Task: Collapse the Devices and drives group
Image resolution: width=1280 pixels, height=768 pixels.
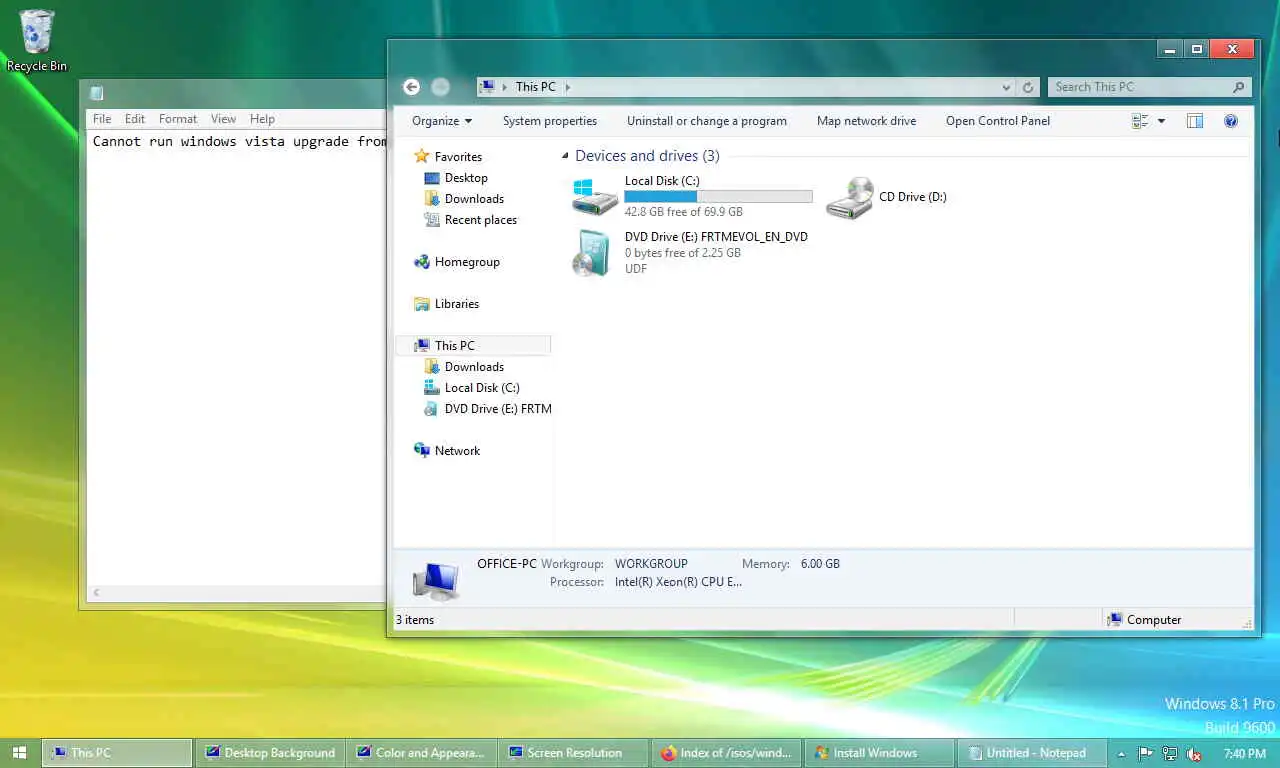Action: 566,156
